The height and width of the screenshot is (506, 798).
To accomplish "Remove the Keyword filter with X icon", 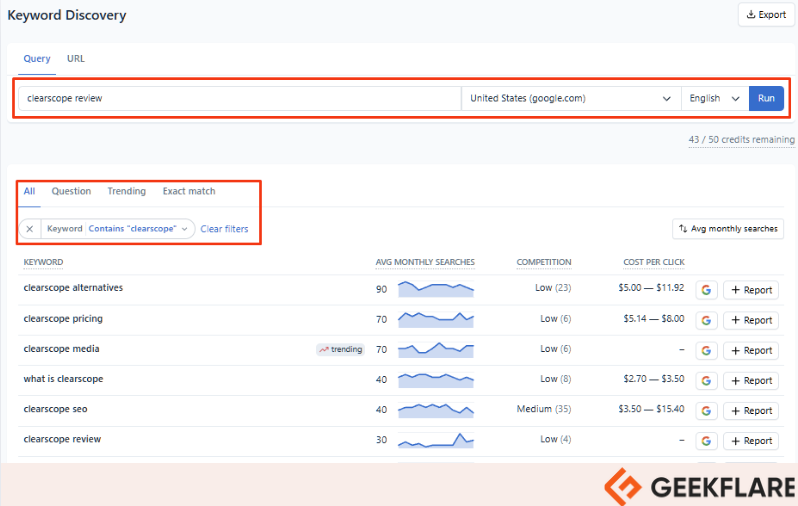I will coord(30,229).
